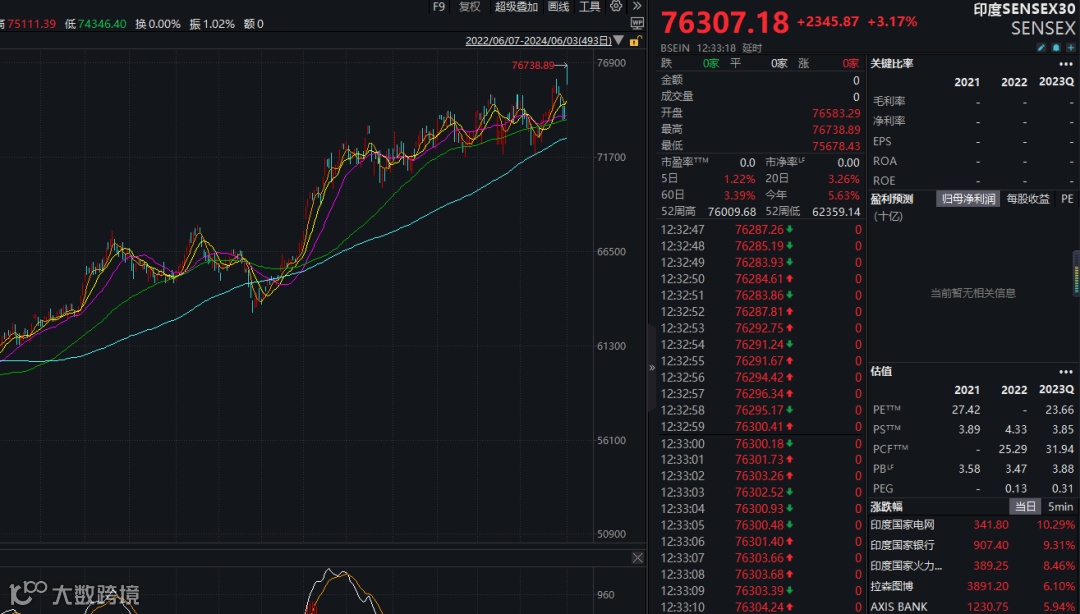Switch to PE forecast tab
The height and width of the screenshot is (614, 1080).
(1066, 199)
